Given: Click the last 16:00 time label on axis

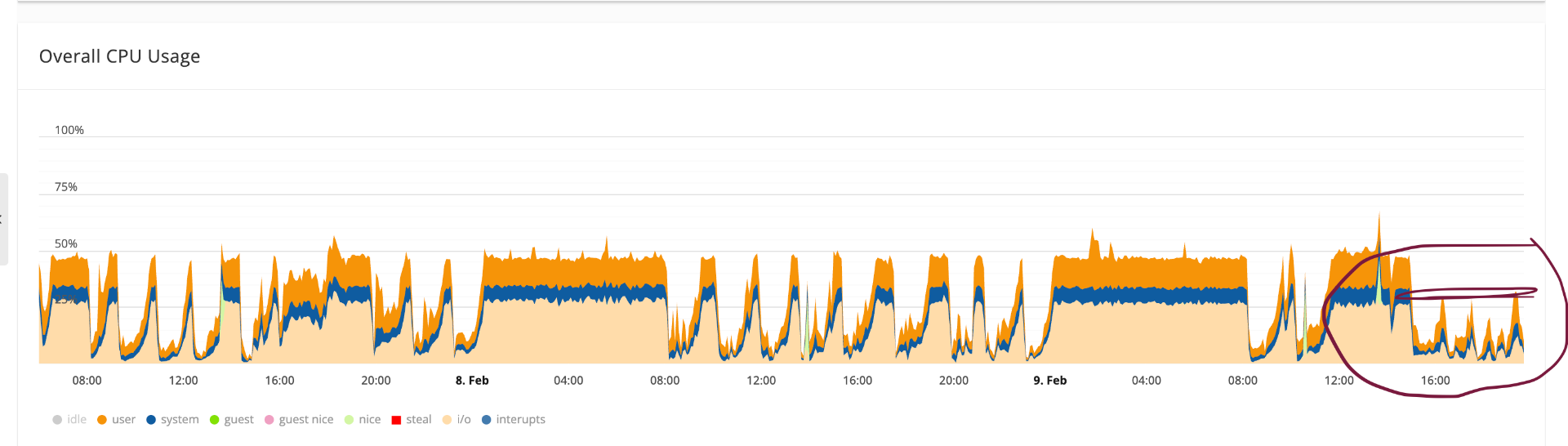Looking at the screenshot, I should click(1435, 381).
